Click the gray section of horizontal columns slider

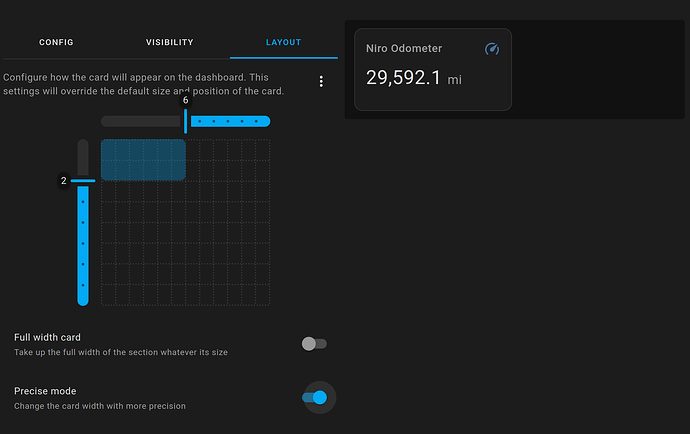(140, 121)
